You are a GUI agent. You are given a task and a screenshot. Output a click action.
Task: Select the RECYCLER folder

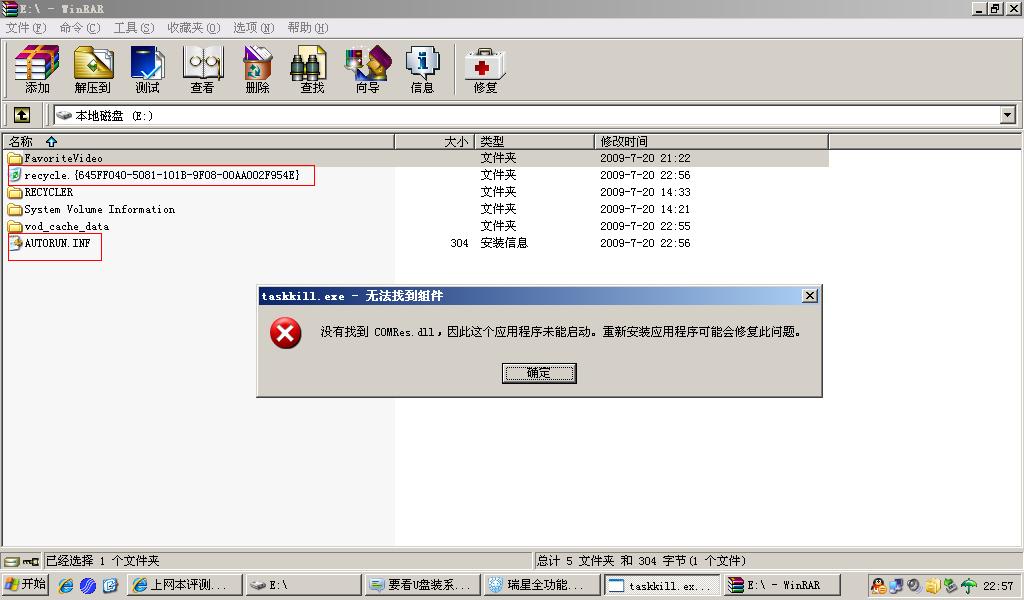(48, 192)
